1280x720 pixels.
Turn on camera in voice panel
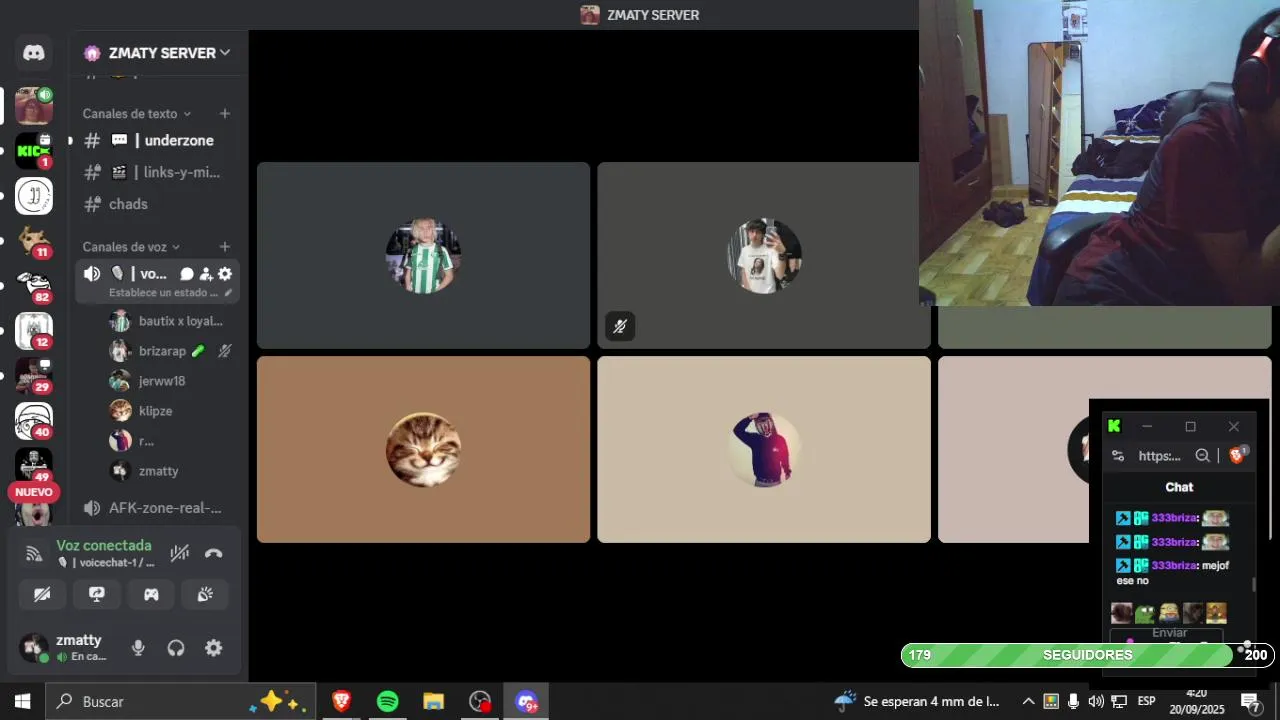pyautogui.click(x=42, y=594)
